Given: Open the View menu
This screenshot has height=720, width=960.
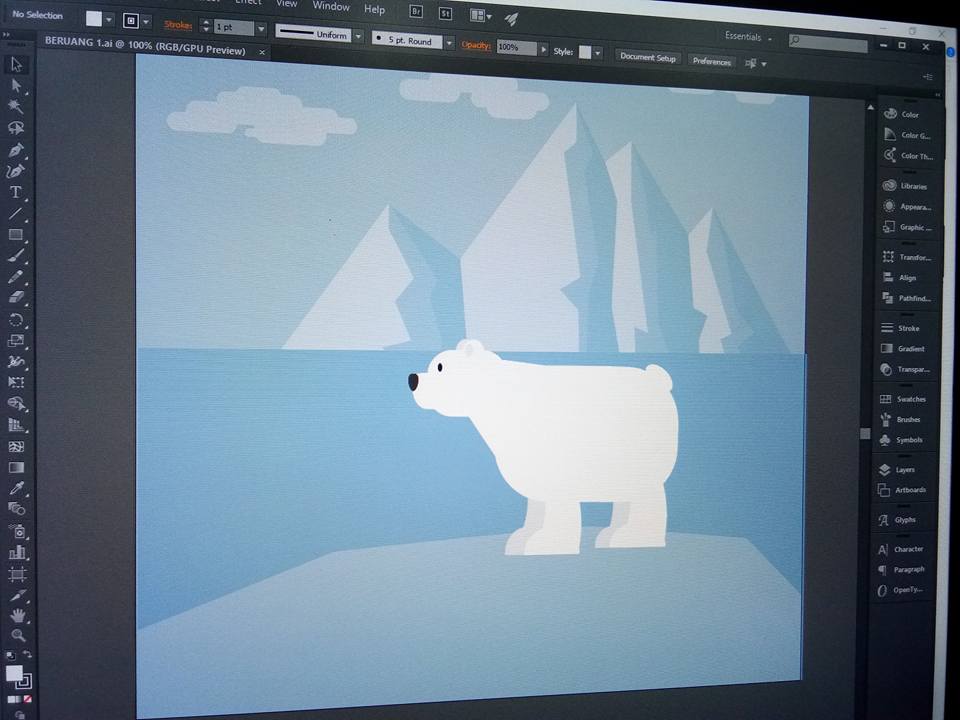Looking at the screenshot, I should click(x=287, y=4).
